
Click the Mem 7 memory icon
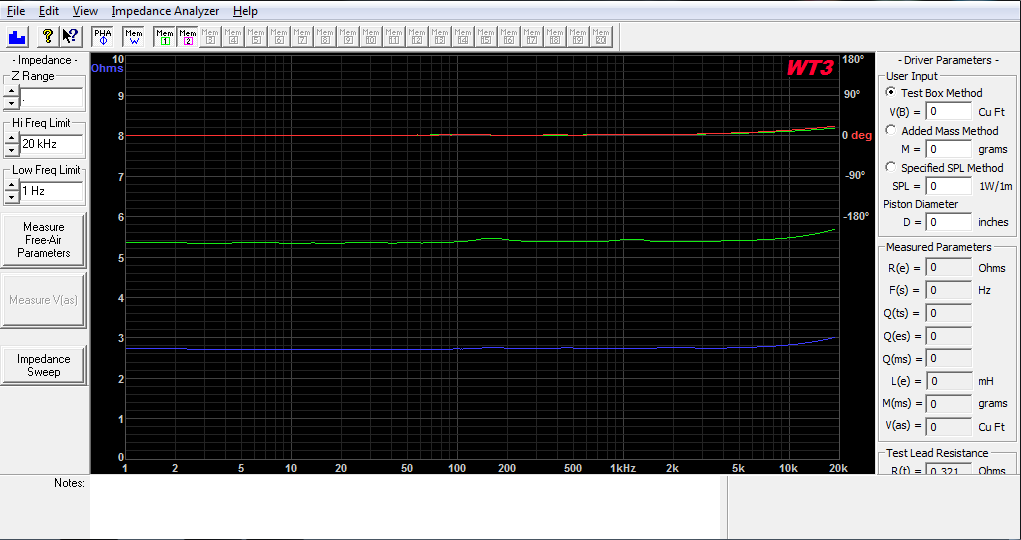click(302, 36)
